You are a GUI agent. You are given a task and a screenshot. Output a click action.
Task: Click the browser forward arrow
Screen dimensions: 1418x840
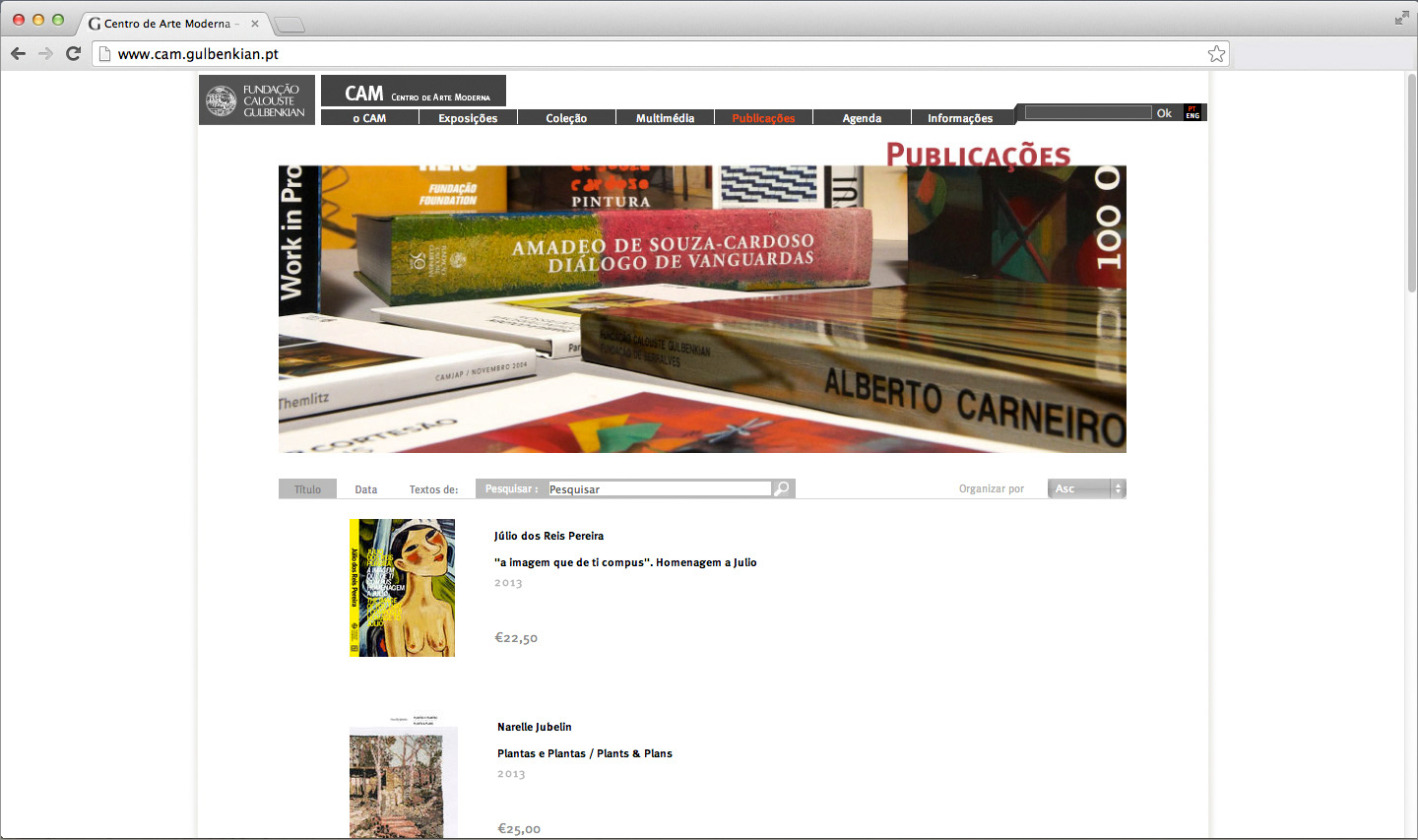tap(45, 53)
